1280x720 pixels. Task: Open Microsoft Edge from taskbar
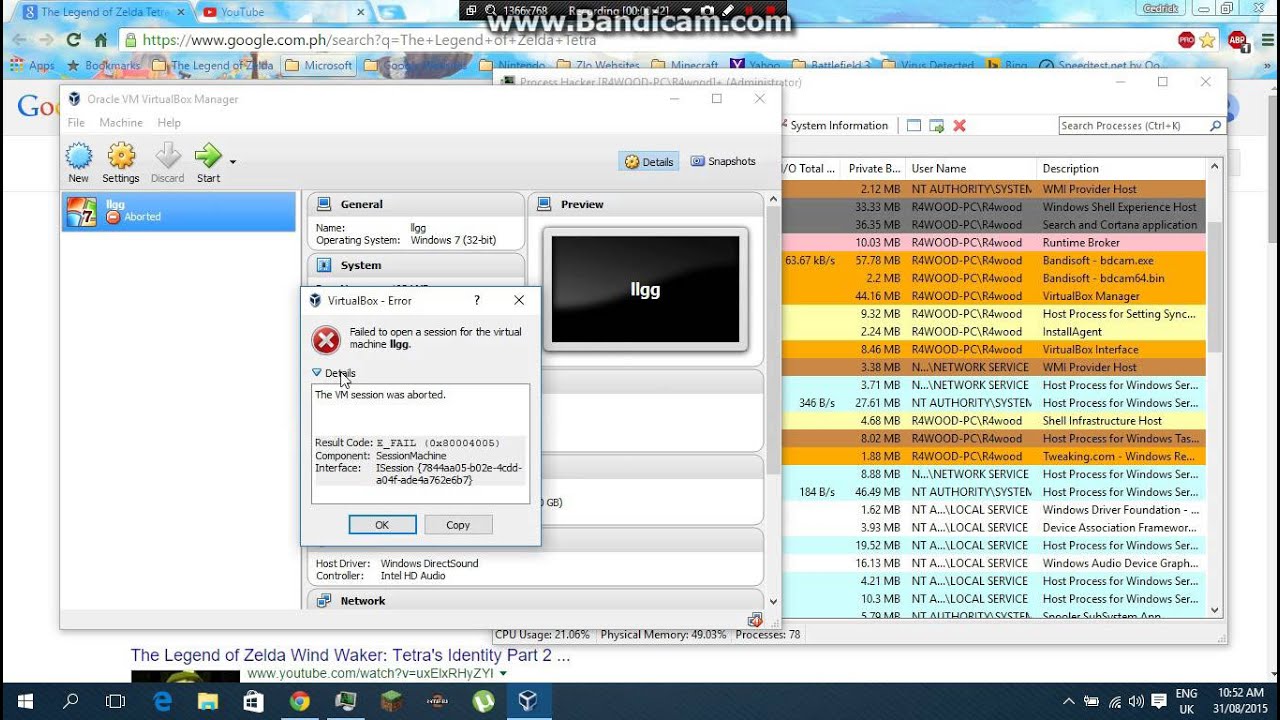[162, 702]
